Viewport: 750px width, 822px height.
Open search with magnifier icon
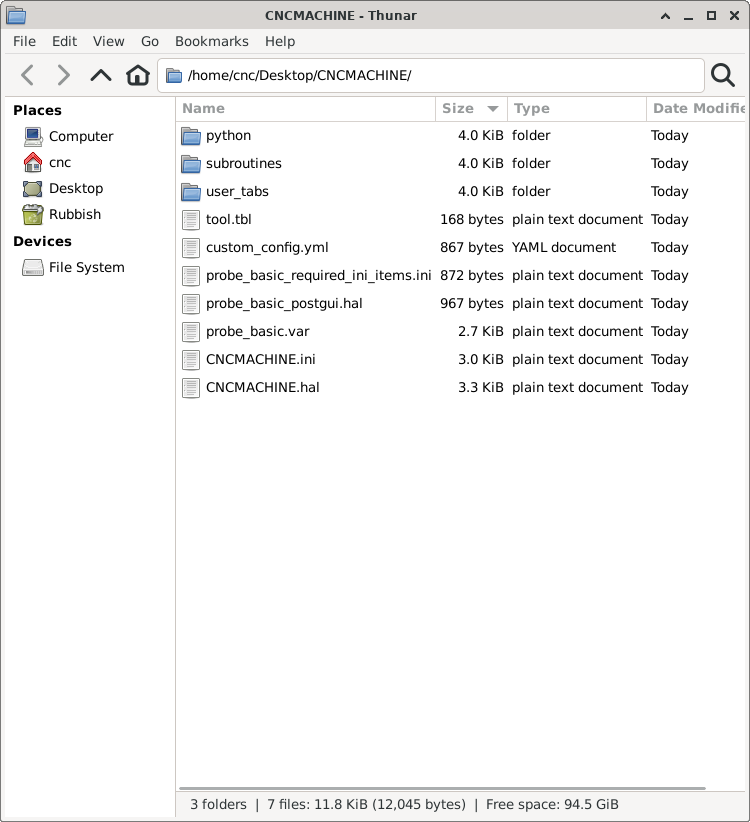[x=723, y=75]
